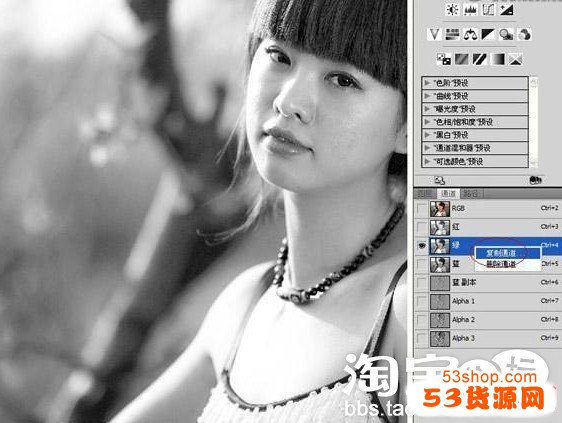The height and width of the screenshot is (423, 562).
Task: Click the Alpha 3 channel thumbnail
Action: 440,339
